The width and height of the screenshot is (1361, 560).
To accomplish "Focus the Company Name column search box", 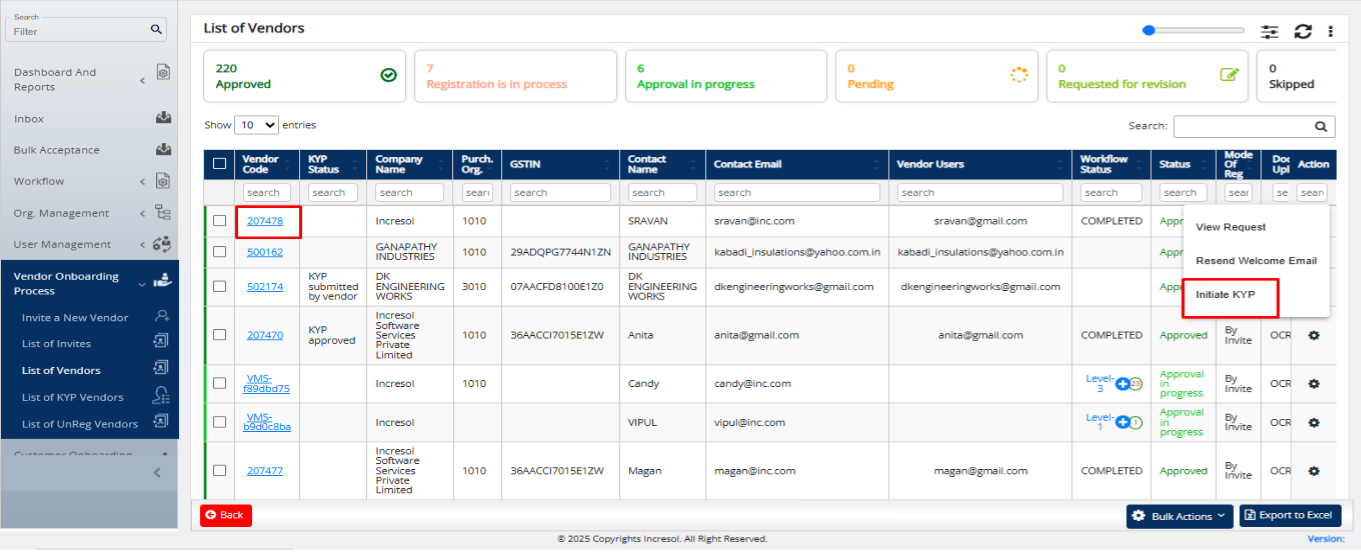I will [x=409, y=193].
